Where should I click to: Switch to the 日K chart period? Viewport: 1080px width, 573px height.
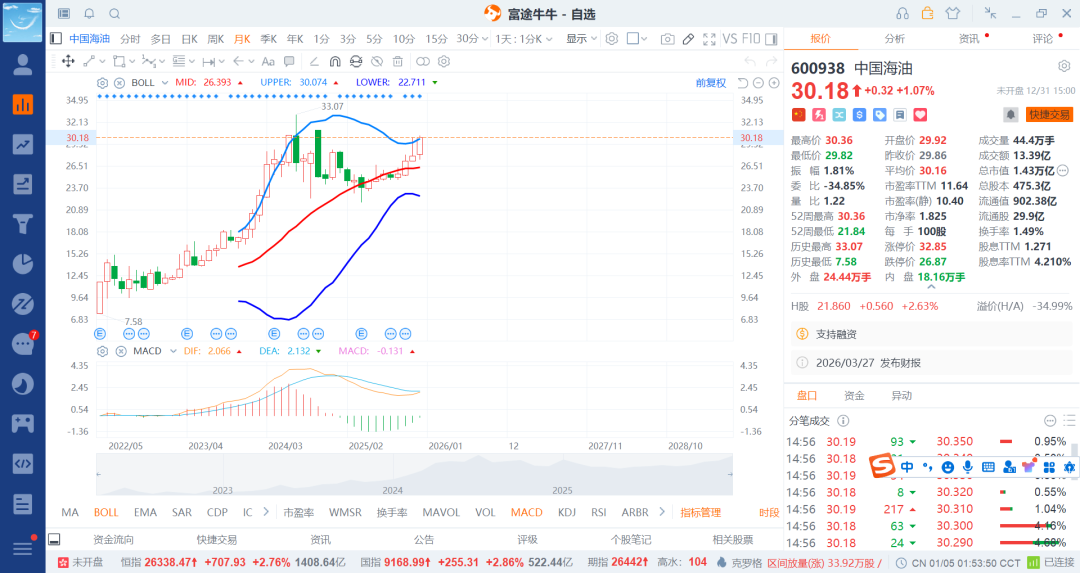pos(189,39)
